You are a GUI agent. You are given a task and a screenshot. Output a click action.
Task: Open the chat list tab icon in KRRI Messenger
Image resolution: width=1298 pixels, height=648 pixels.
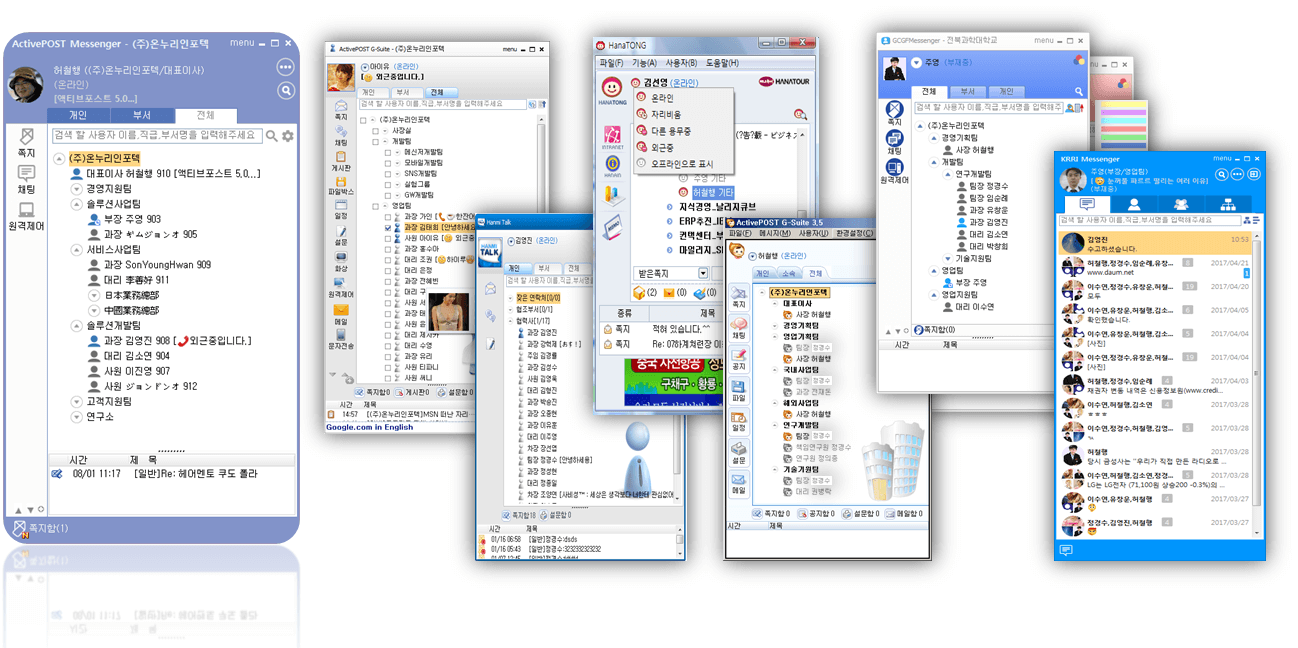point(1086,204)
